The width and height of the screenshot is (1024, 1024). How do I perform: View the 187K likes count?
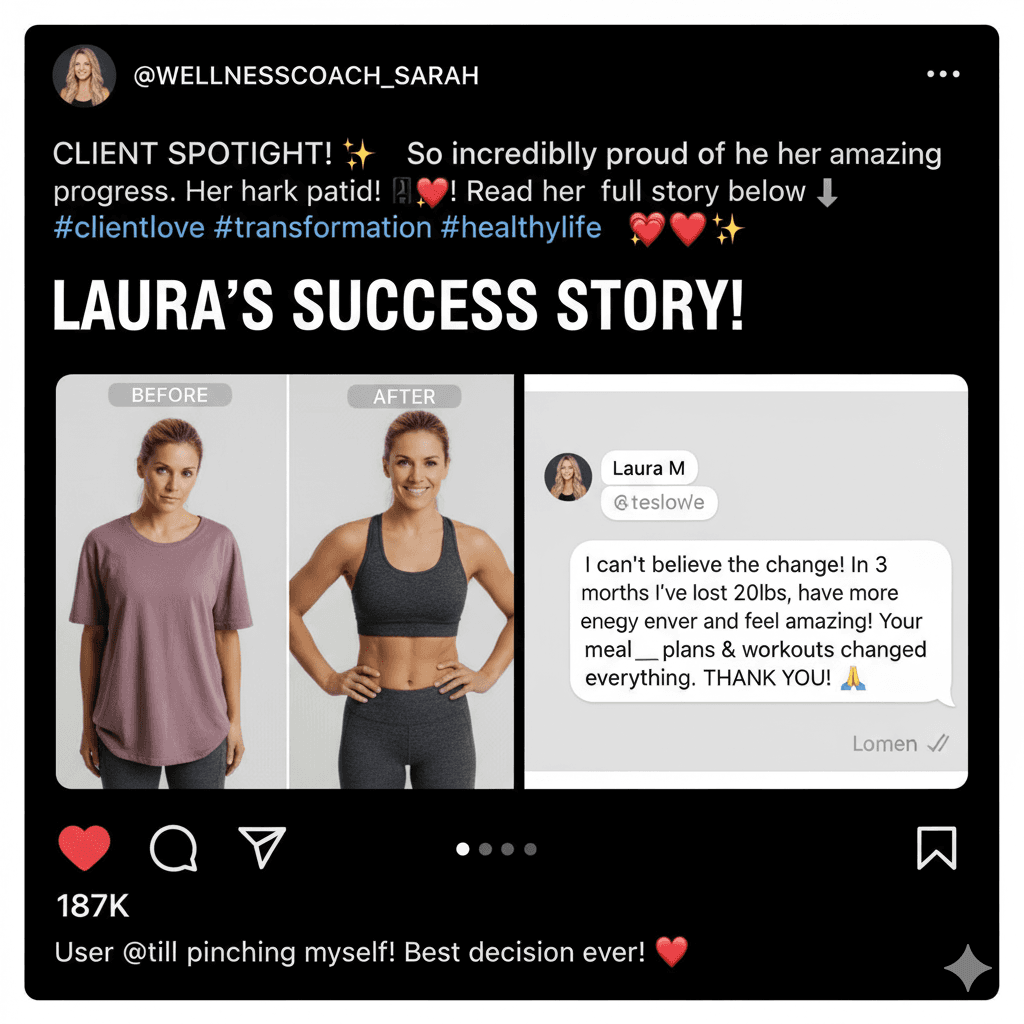93,906
